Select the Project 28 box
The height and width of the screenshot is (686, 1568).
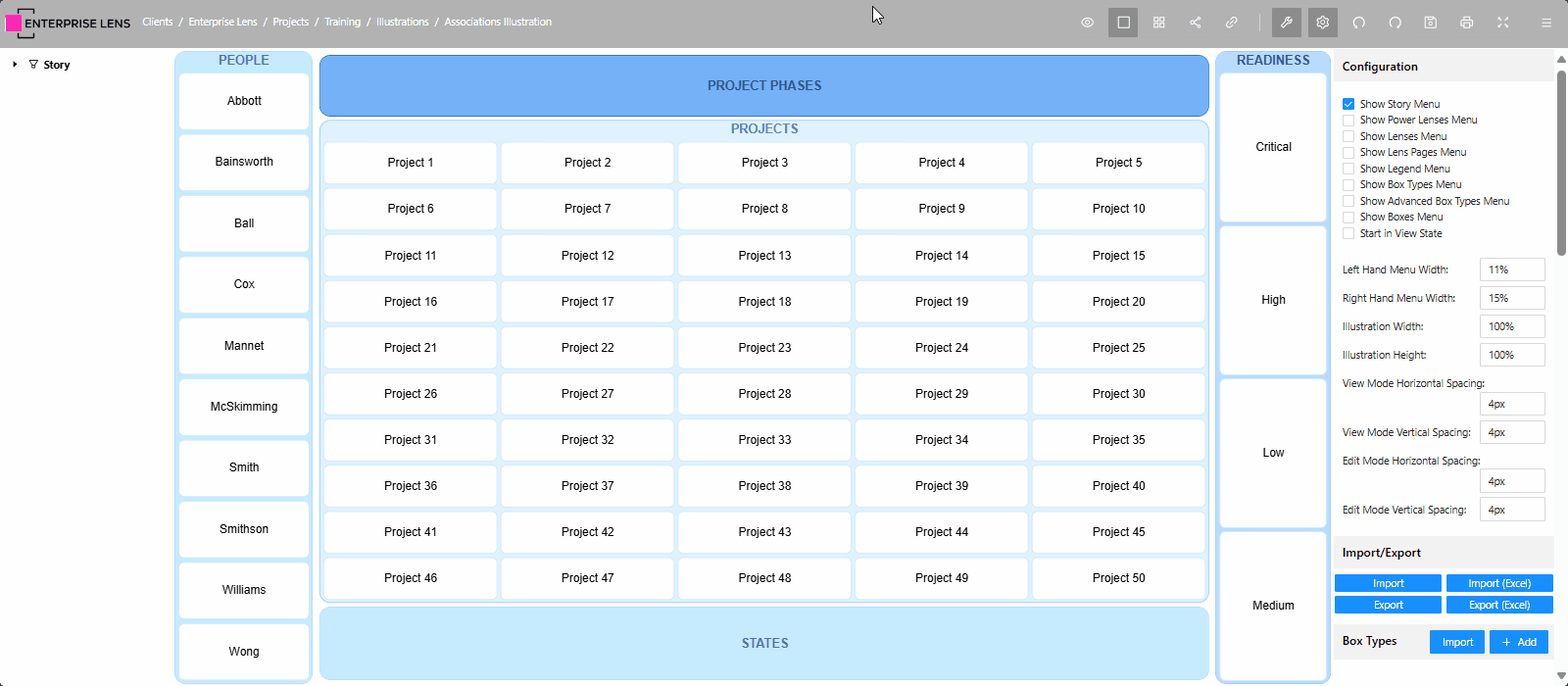(x=764, y=394)
